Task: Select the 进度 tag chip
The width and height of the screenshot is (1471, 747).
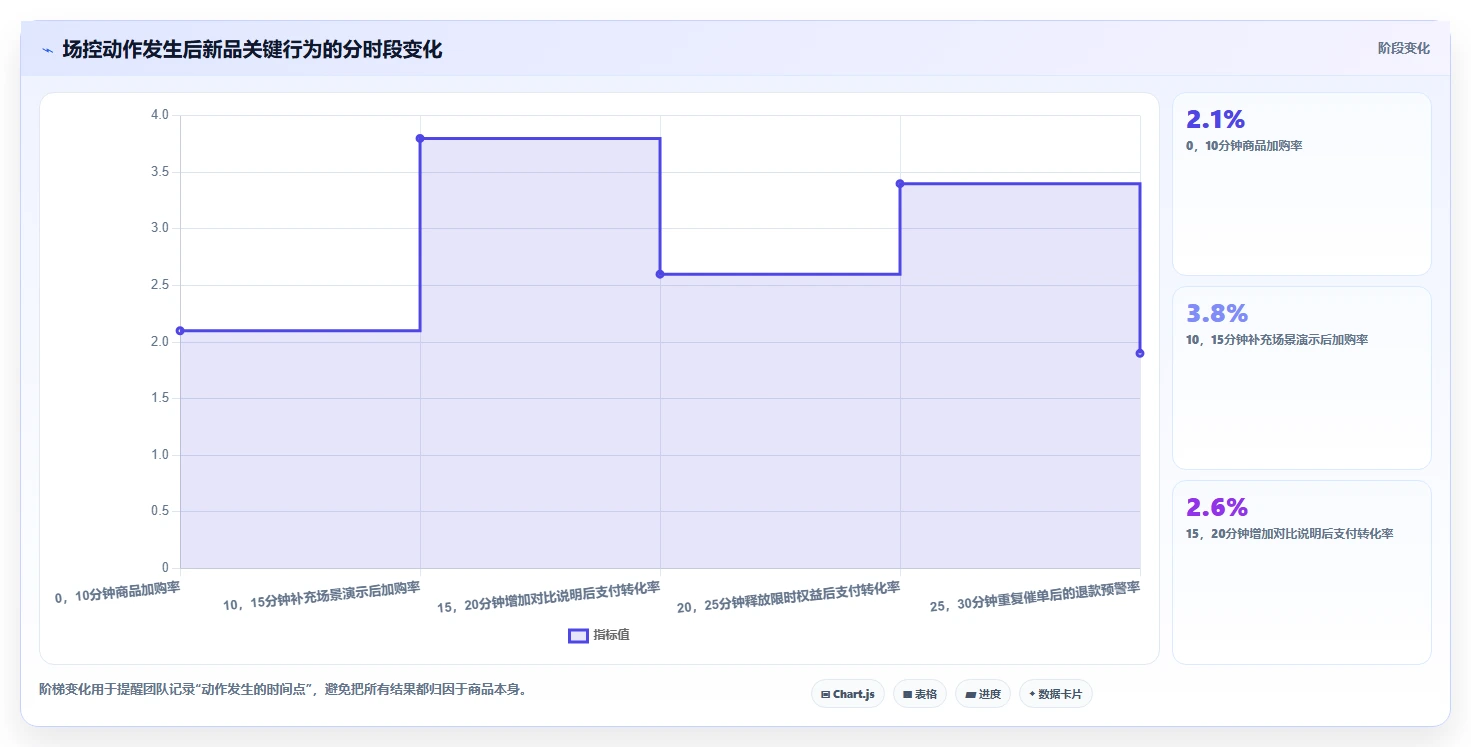Action: pos(982,694)
